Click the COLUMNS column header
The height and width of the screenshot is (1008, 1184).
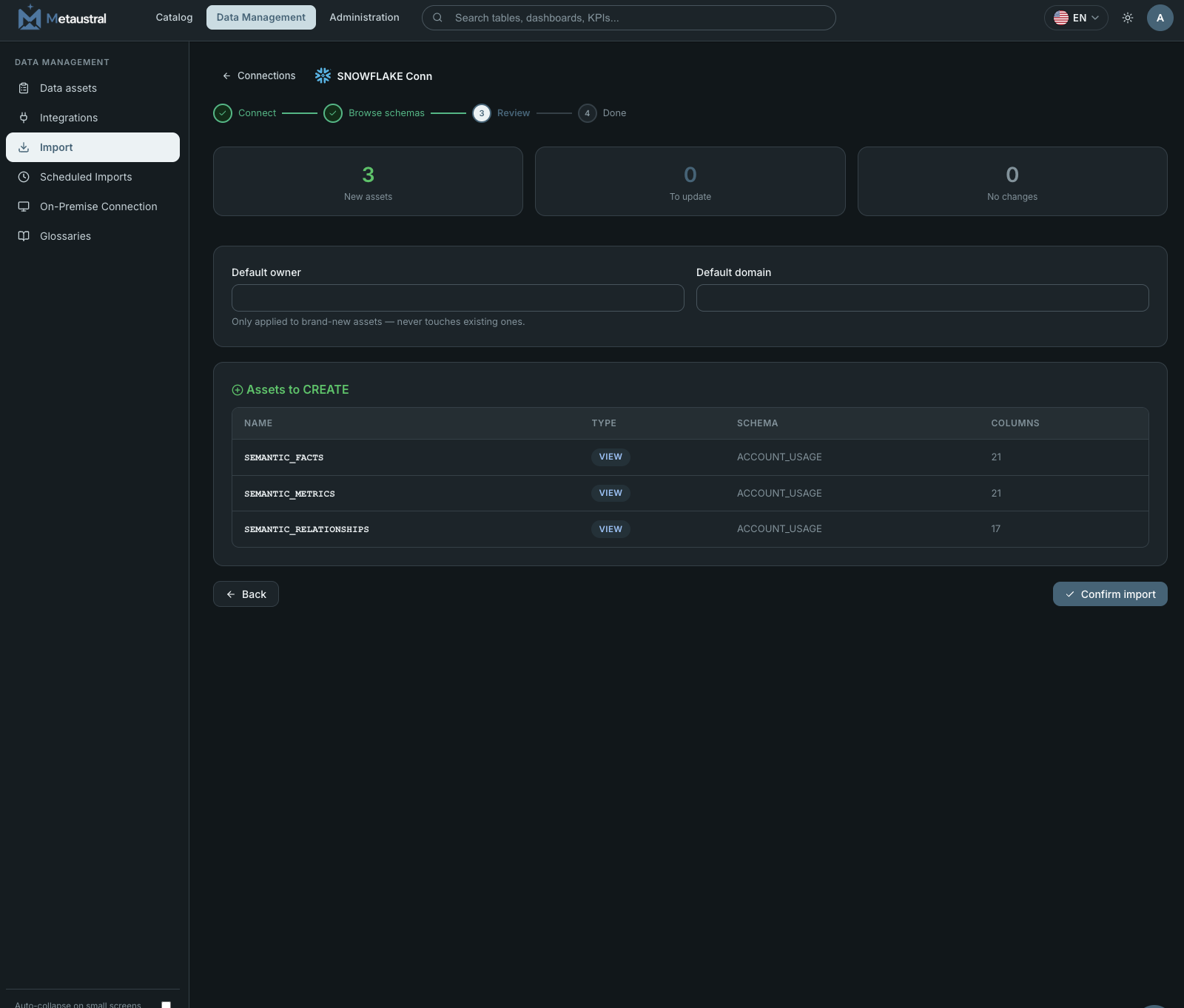(x=1015, y=423)
